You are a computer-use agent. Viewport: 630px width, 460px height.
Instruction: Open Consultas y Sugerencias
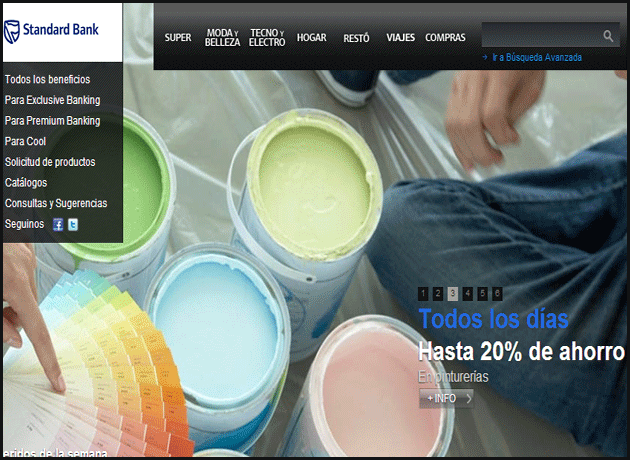tap(56, 203)
